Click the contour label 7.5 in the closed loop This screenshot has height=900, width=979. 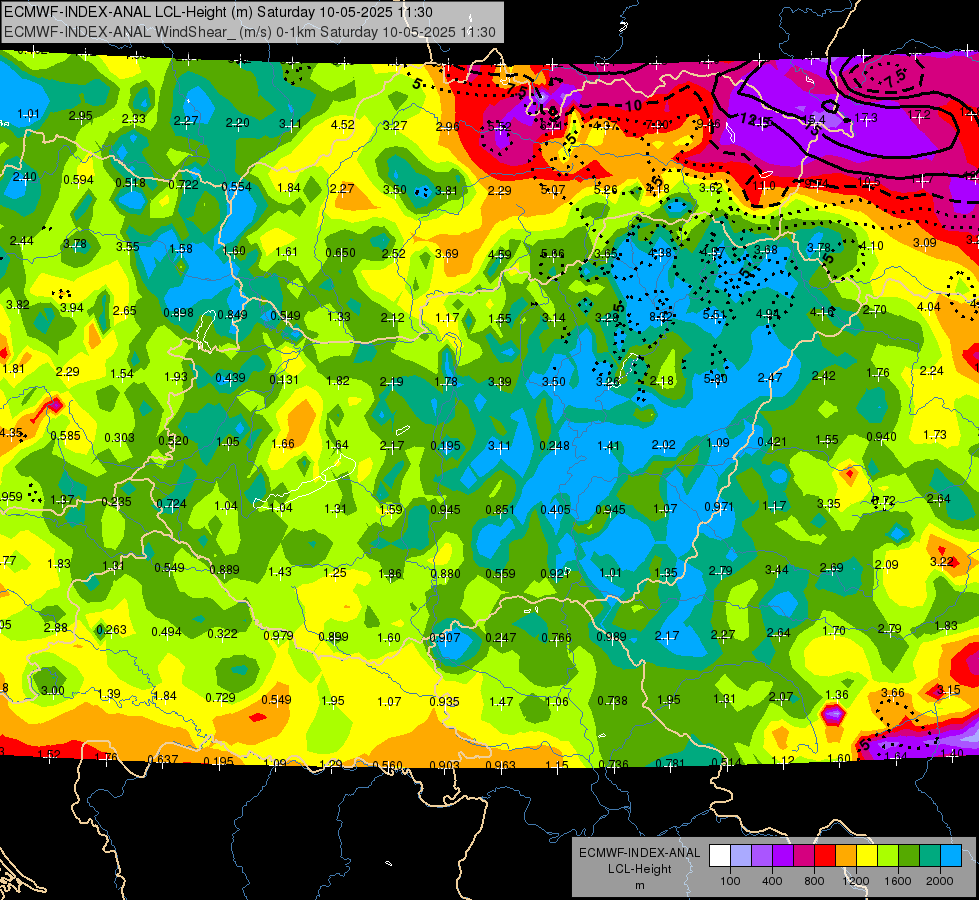point(895,77)
